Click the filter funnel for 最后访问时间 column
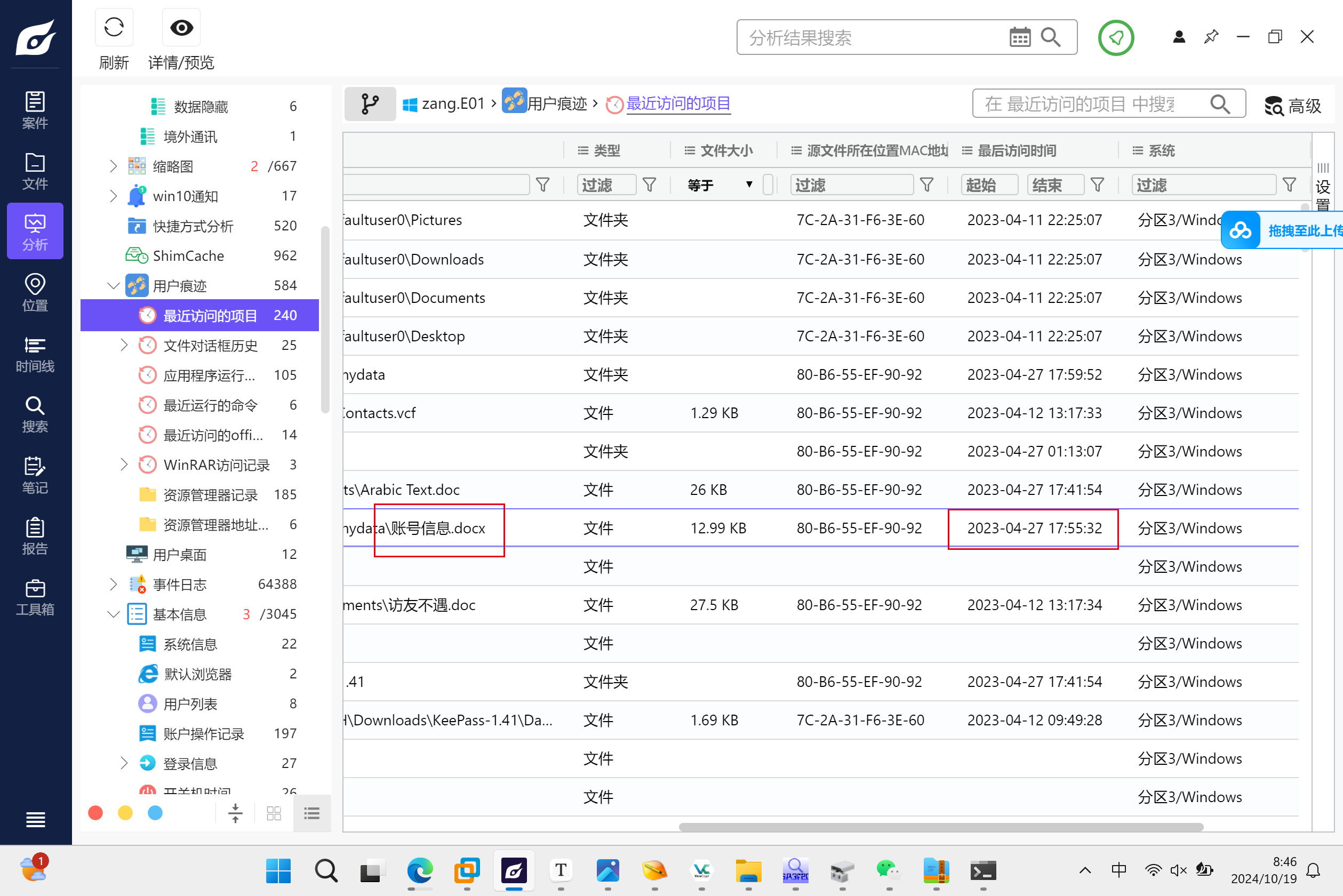This screenshot has height=896, width=1343. coord(1097,185)
